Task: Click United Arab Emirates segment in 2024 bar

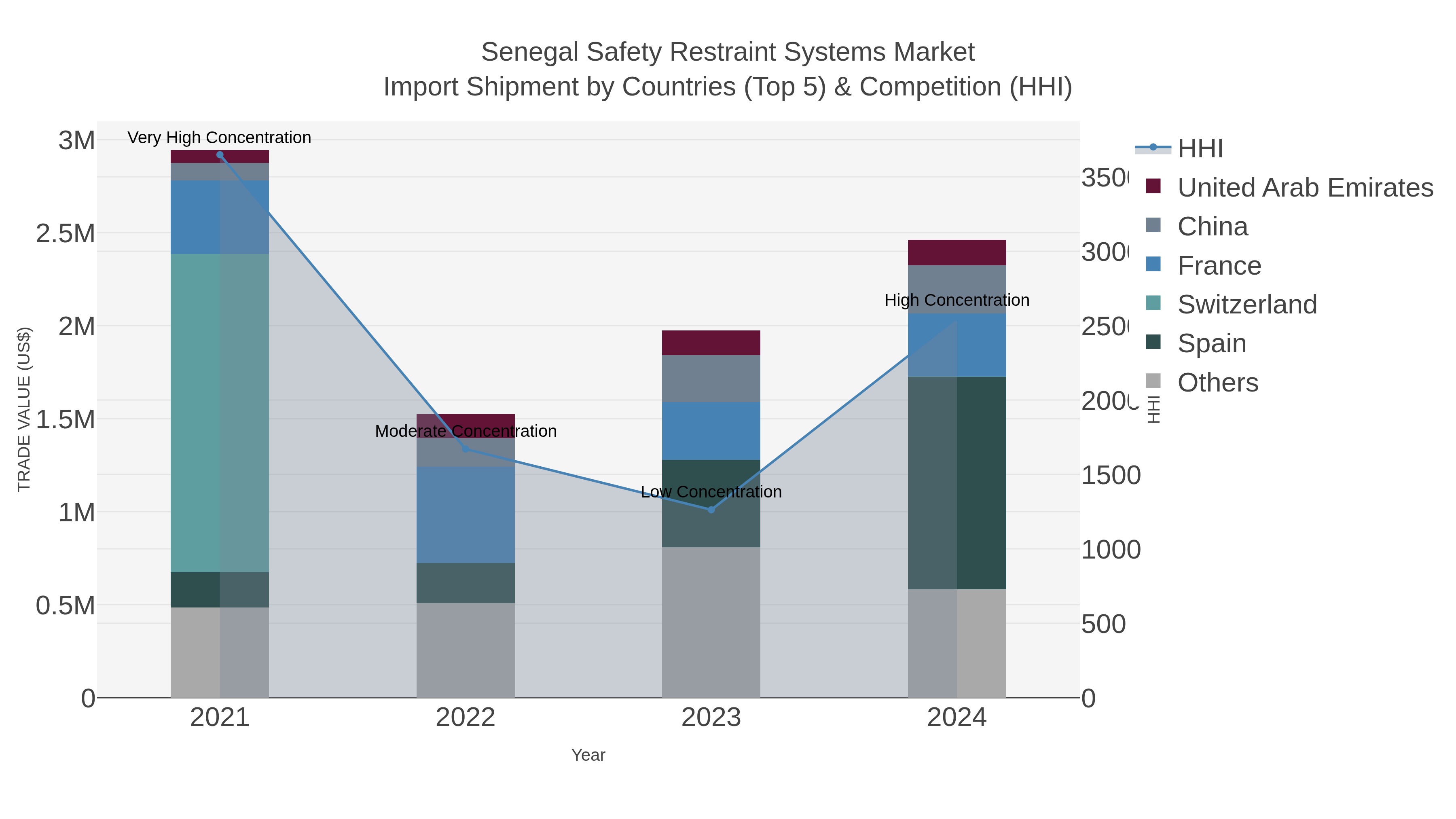Action: [x=957, y=253]
